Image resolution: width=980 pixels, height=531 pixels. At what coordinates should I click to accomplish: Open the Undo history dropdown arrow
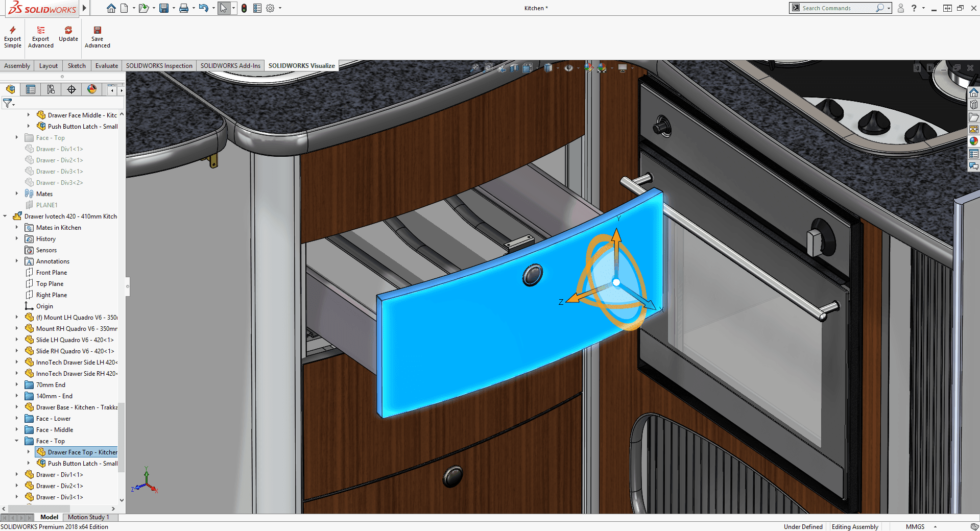click(x=212, y=8)
